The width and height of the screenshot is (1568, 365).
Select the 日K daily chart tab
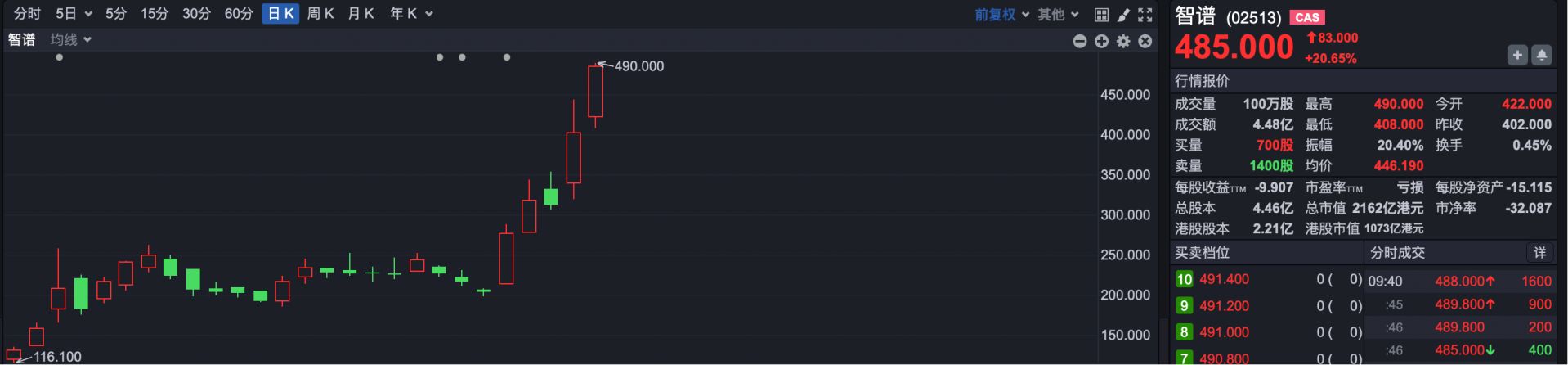coord(280,14)
